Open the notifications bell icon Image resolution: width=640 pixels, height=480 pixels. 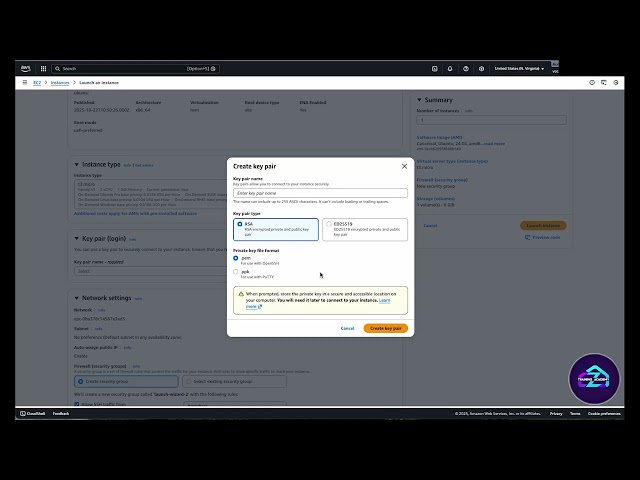coord(450,69)
